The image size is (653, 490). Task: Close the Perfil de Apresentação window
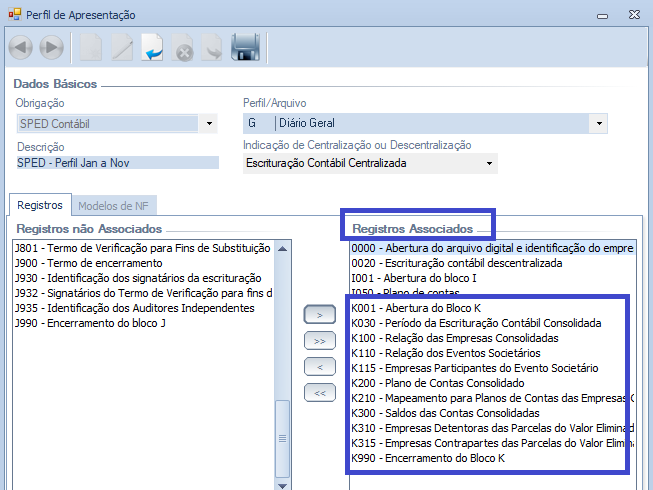(634, 15)
